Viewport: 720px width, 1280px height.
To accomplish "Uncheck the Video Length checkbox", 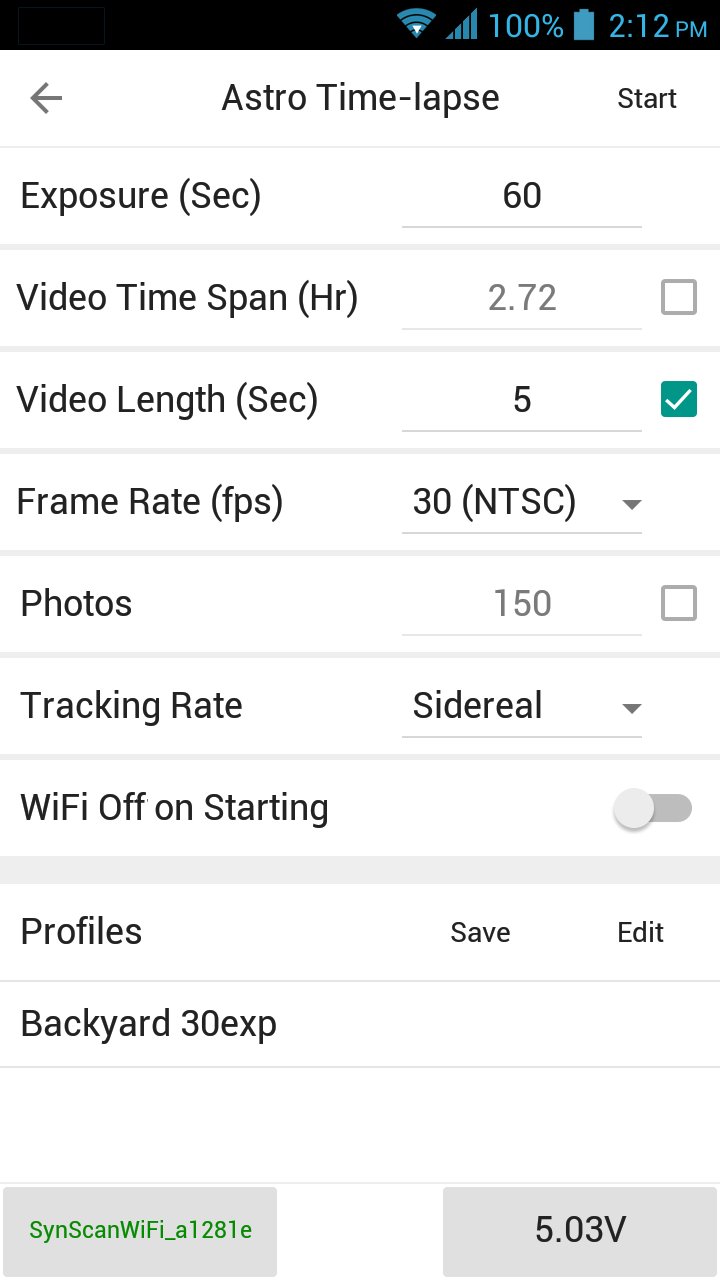I will (679, 399).
